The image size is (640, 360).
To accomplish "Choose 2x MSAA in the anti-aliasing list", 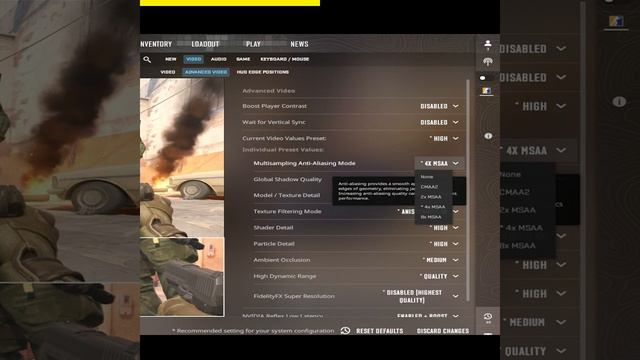I will coord(431,197).
